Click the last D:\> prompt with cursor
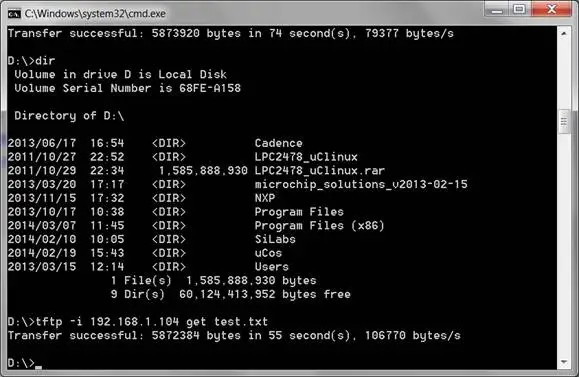Viewport: 579px width, 377px height. (24, 363)
